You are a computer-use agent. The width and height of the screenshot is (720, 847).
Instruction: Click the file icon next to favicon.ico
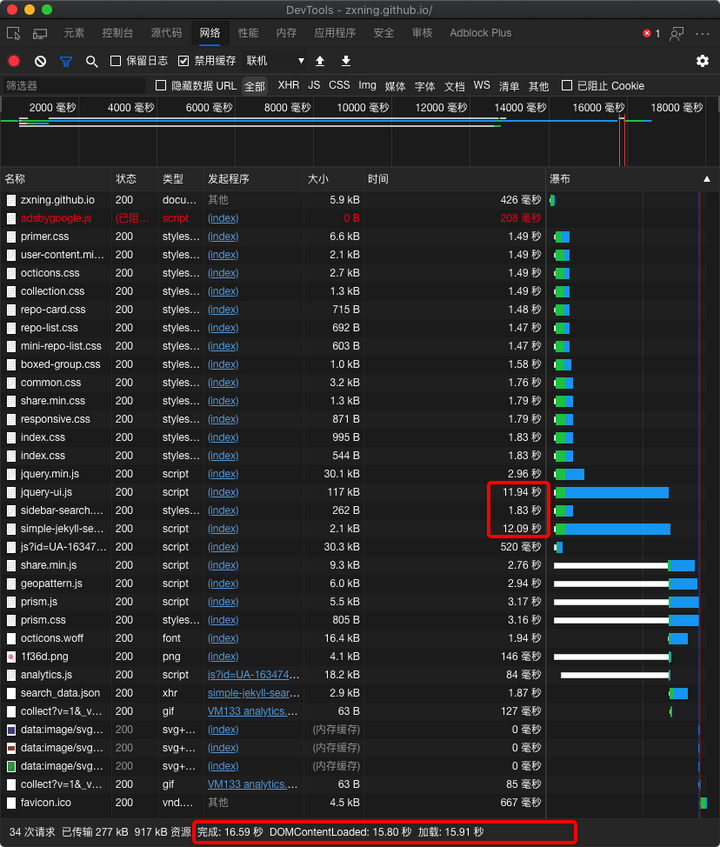coord(11,803)
